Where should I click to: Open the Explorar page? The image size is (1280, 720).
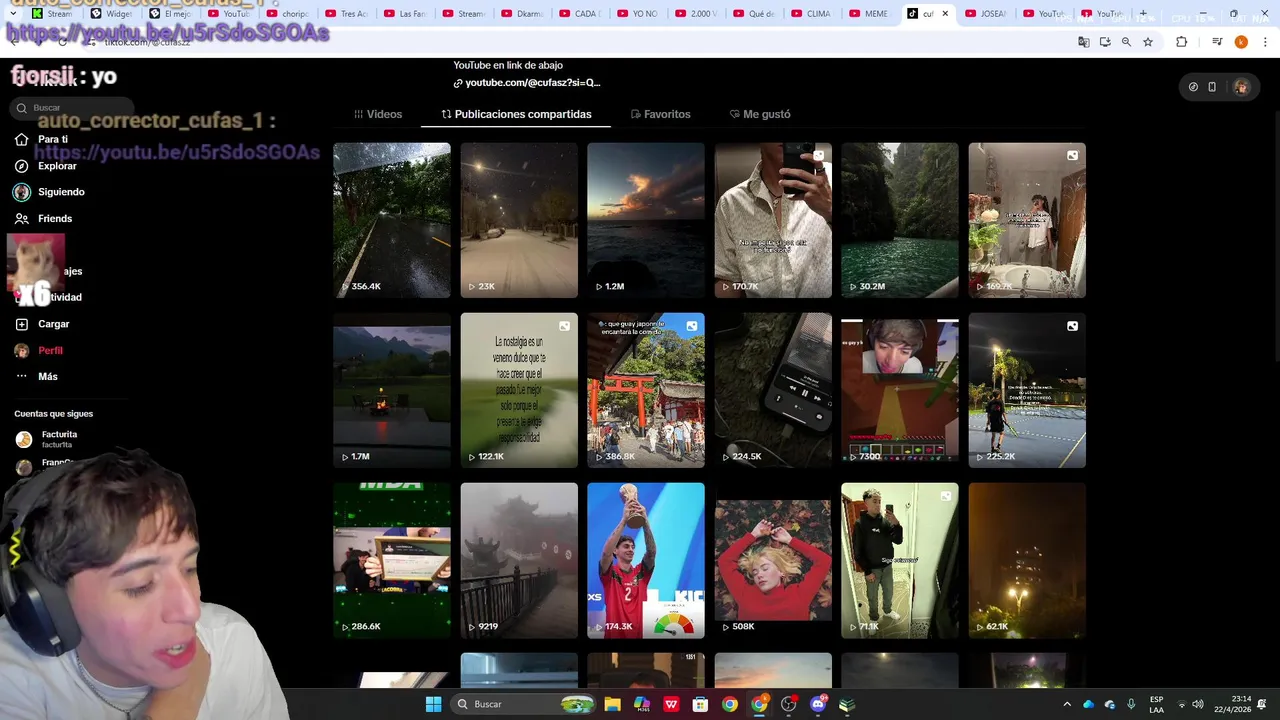tap(57, 166)
